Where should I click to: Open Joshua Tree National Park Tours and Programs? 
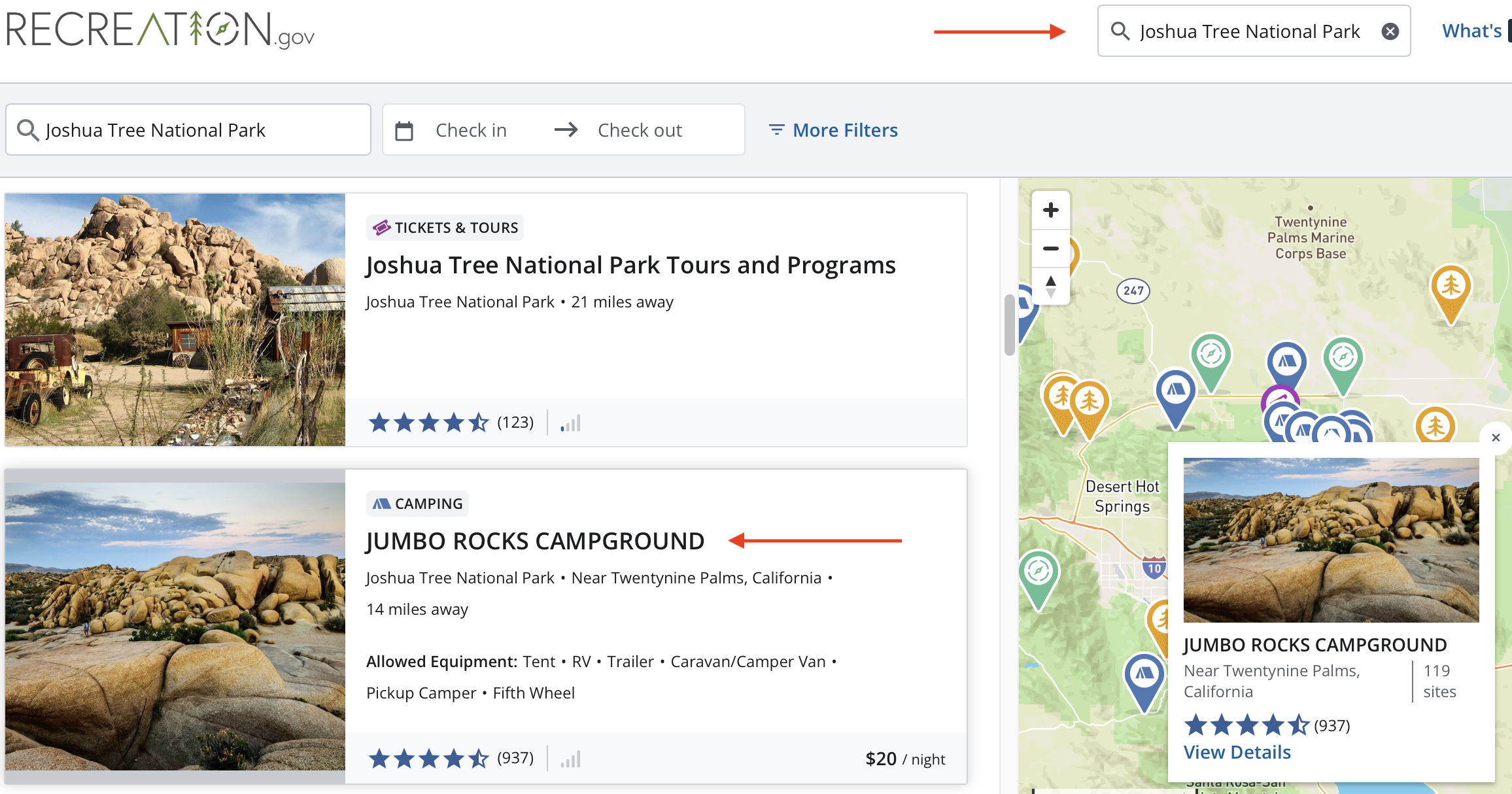tap(630, 265)
